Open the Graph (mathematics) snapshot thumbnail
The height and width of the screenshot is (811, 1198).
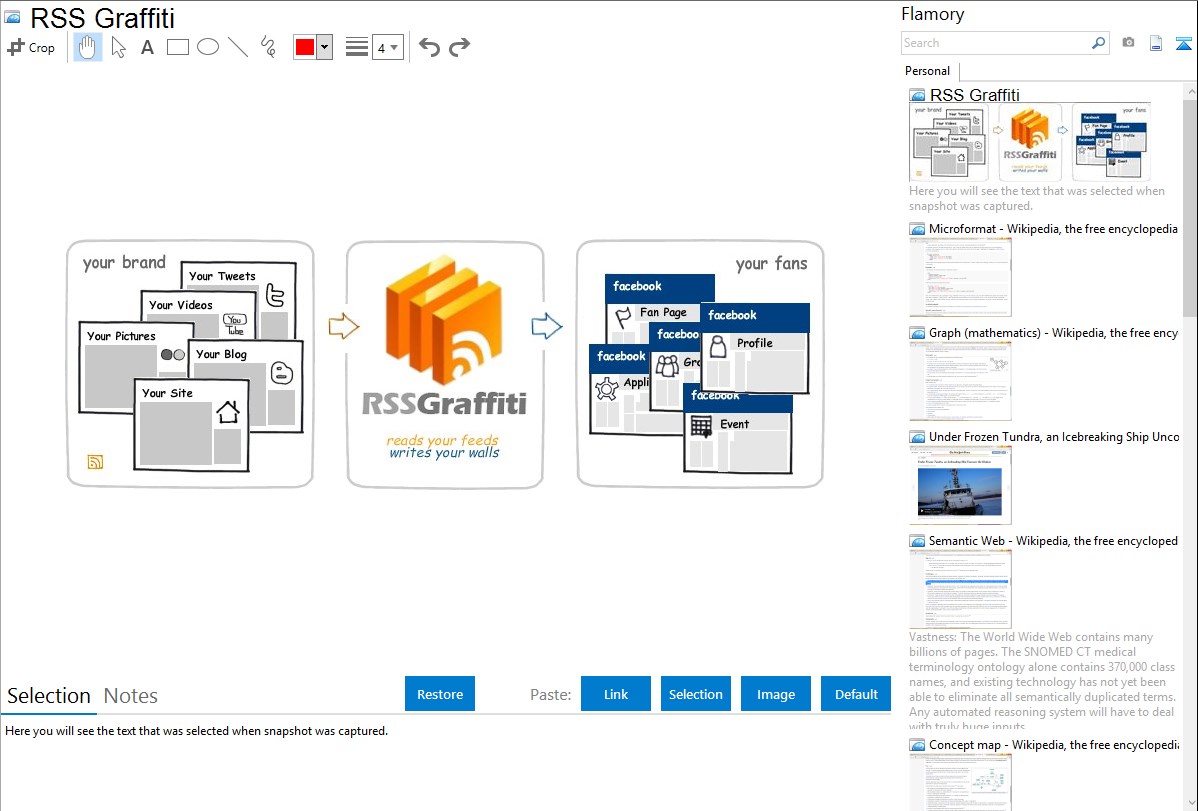coord(960,381)
